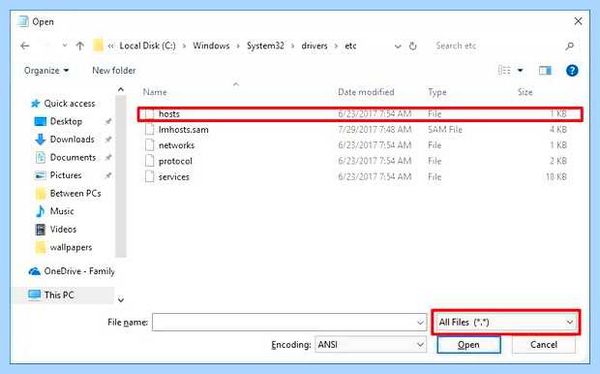Click the back navigation arrow
The width and height of the screenshot is (600, 374).
pos(25,46)
